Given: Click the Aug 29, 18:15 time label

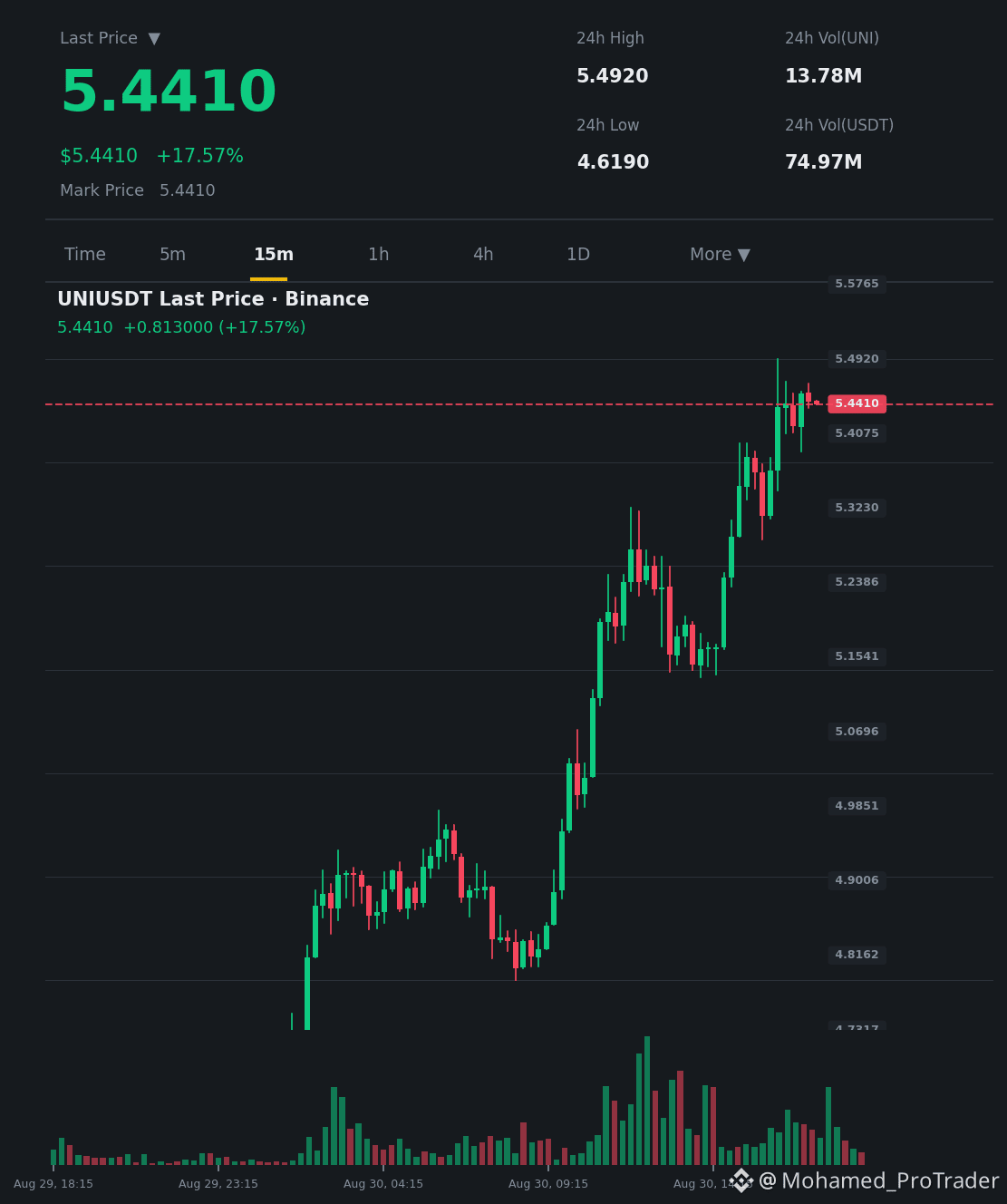Looking at the screenshot, I should 53,1184.
